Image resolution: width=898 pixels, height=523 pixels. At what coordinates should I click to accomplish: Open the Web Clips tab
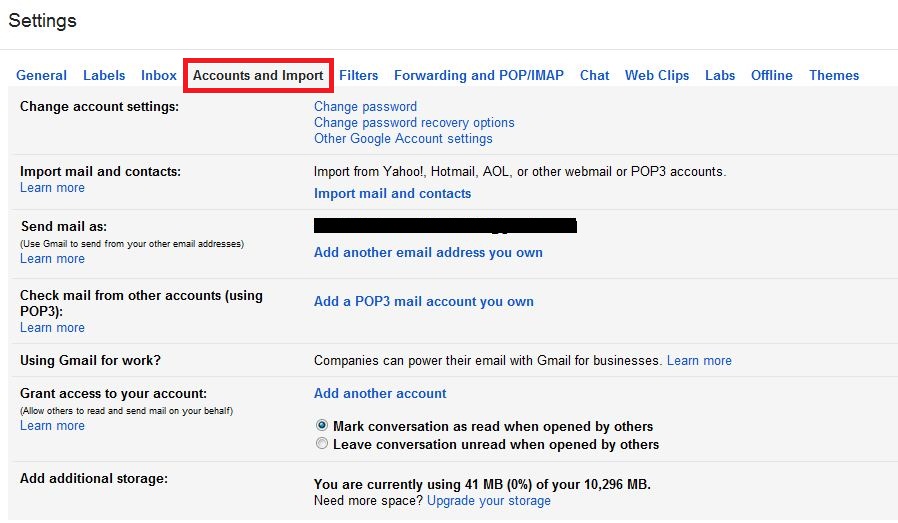pos(657,75)
